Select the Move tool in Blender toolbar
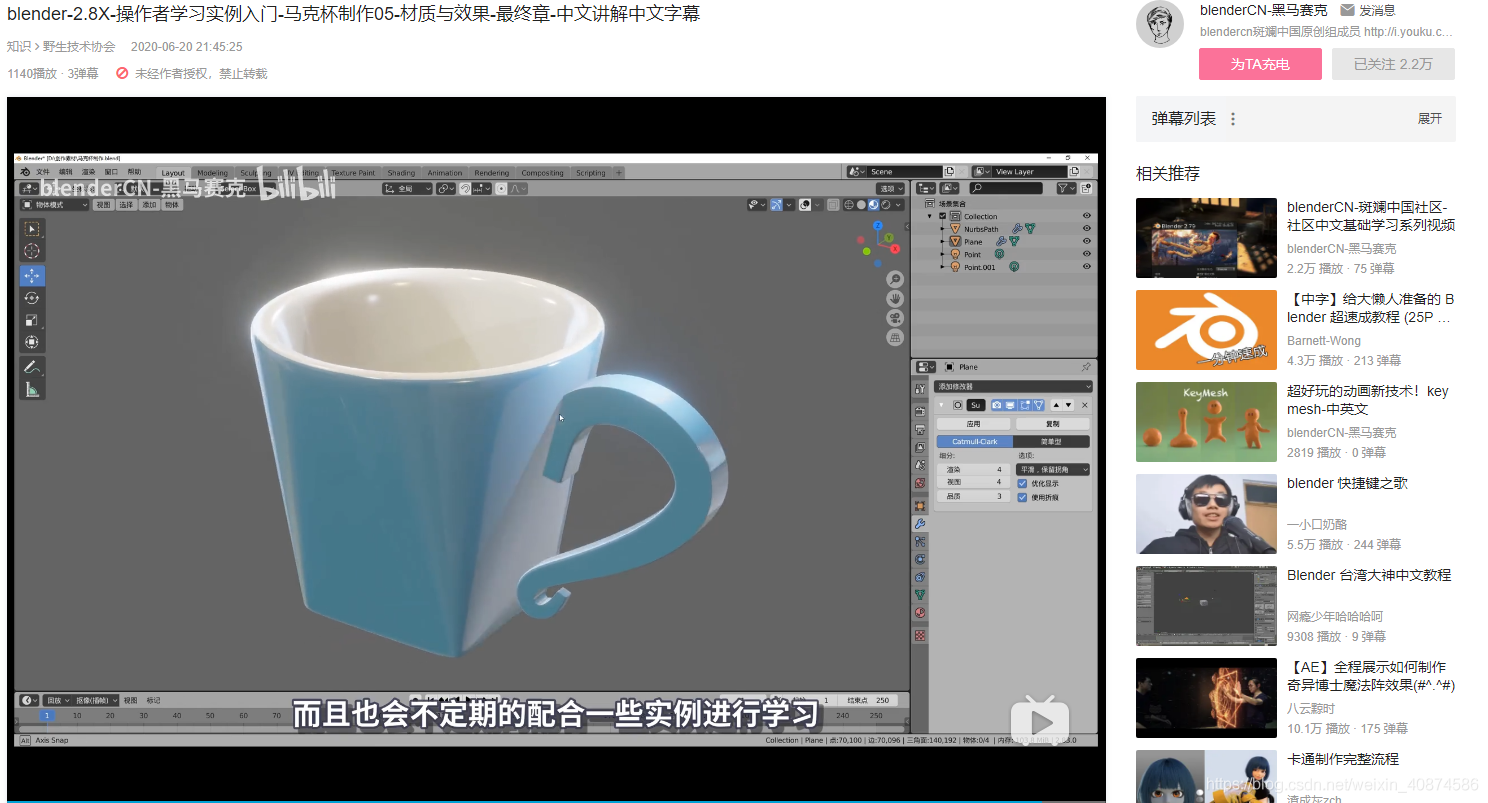Screen dimensions: 1488x803 click(x=32, y=276)
